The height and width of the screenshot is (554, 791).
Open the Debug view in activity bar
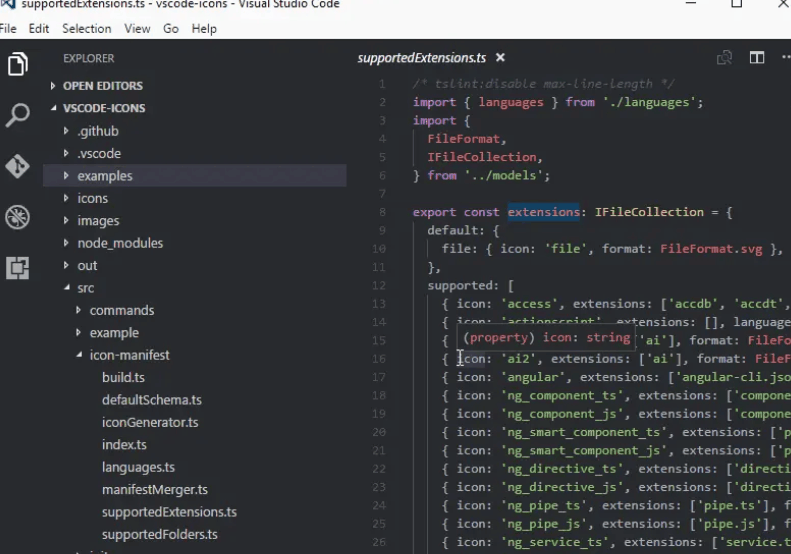[18, 217]
